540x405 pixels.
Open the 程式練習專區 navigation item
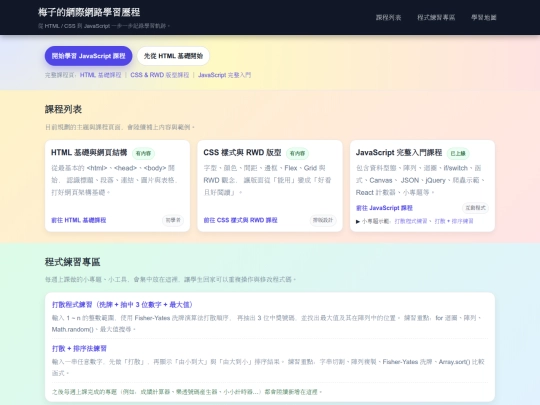point(436,18)
